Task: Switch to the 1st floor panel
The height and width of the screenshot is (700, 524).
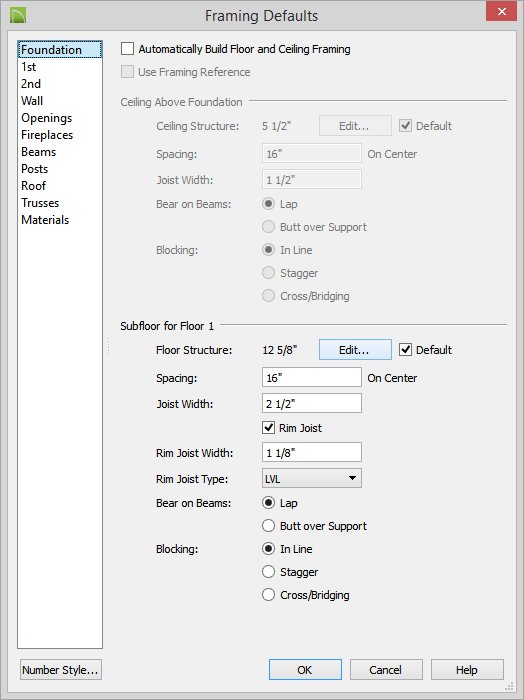Action: (x=29, y=67)
